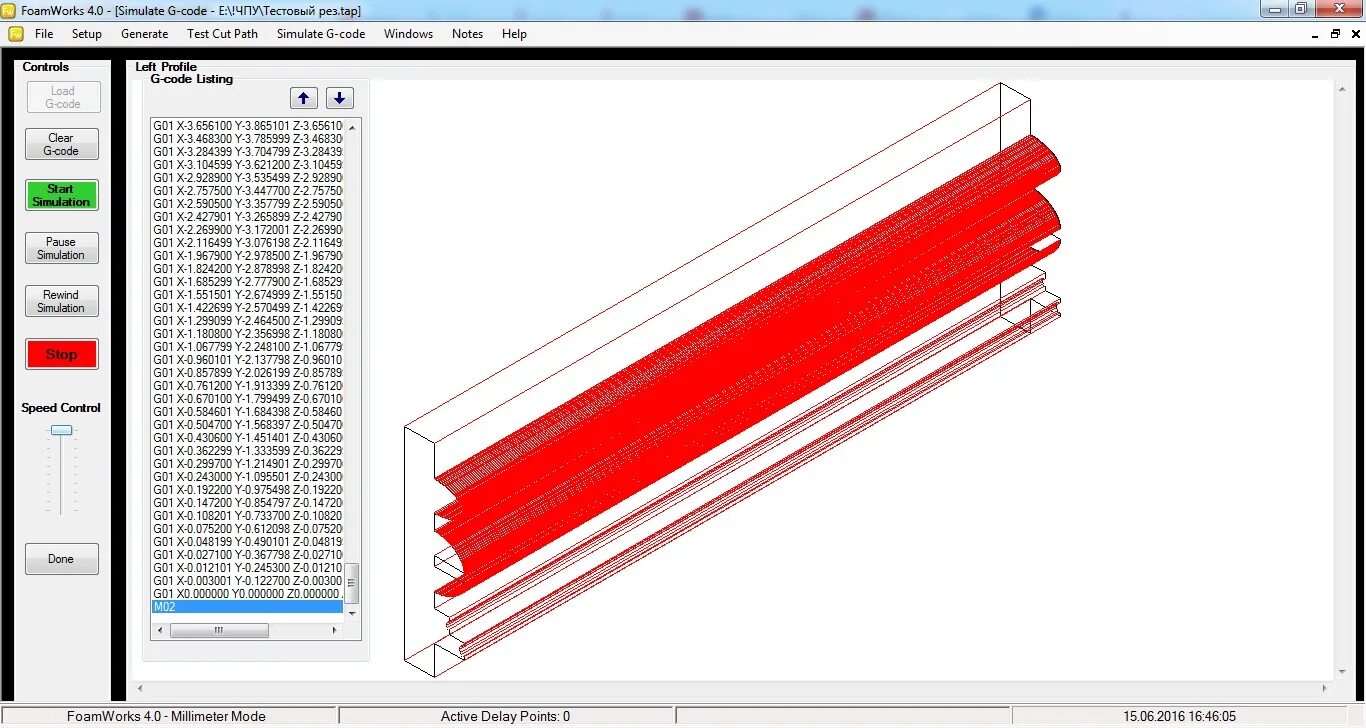Select line G01 X-3.104599 Y-3.621200
Image resolution: width=1366 pixels, height=728 pixels.
pos(247,164)
